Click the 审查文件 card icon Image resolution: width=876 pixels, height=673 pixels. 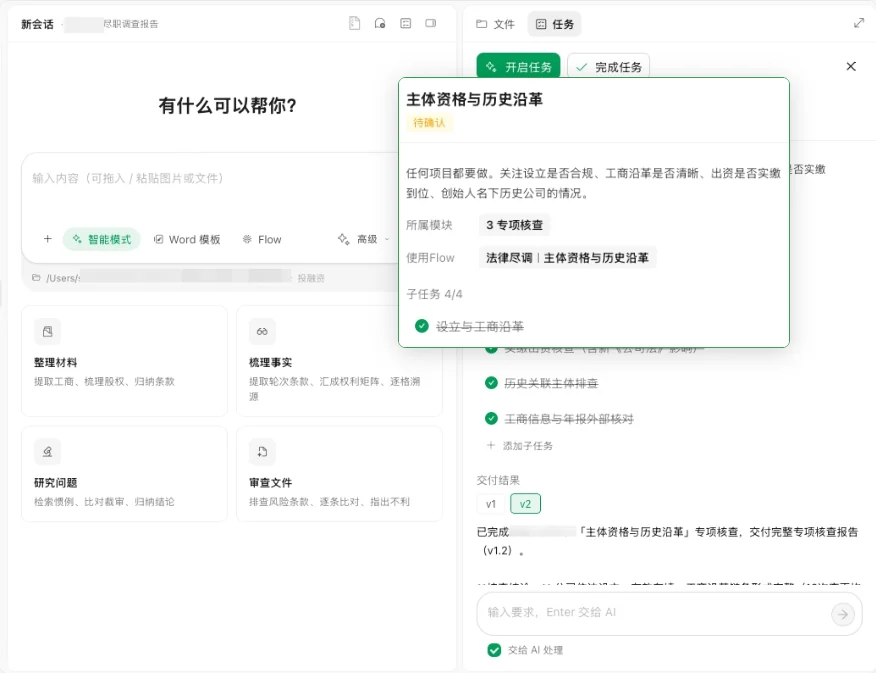[262, 451]
